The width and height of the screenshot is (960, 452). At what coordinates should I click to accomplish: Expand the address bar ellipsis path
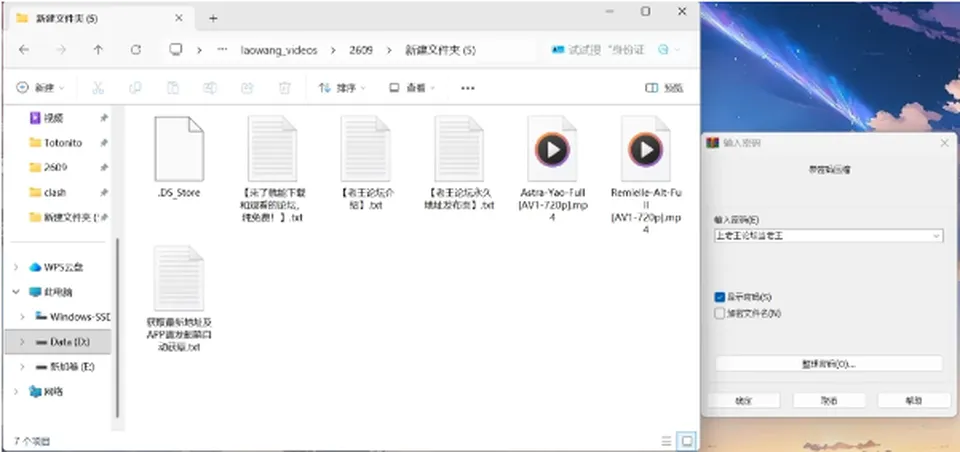(222, 50)
